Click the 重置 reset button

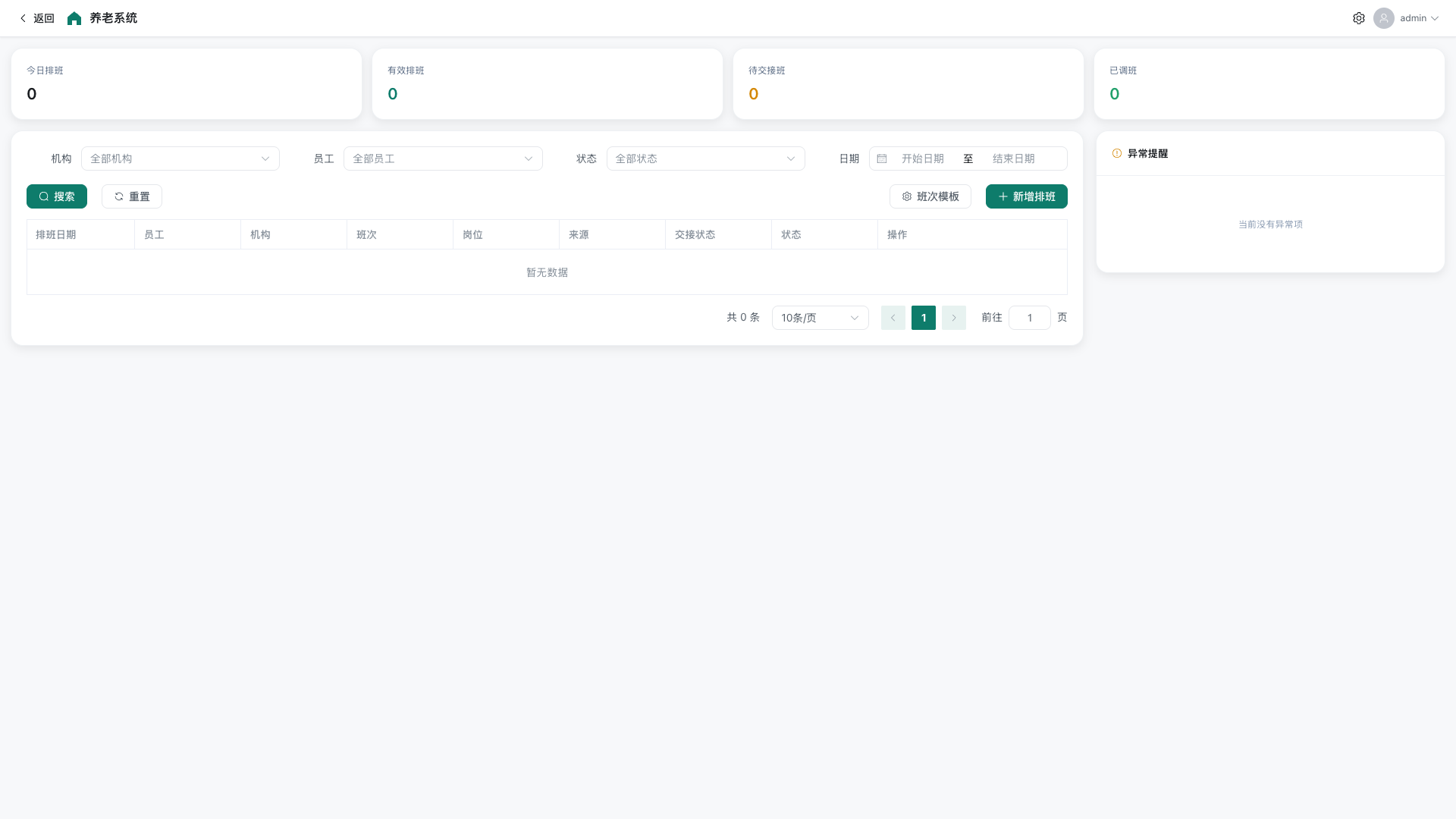[x=131, y=196]
